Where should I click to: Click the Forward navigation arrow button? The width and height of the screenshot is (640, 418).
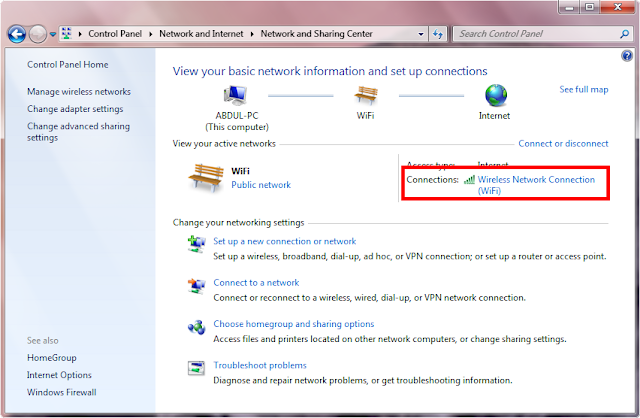38,34
